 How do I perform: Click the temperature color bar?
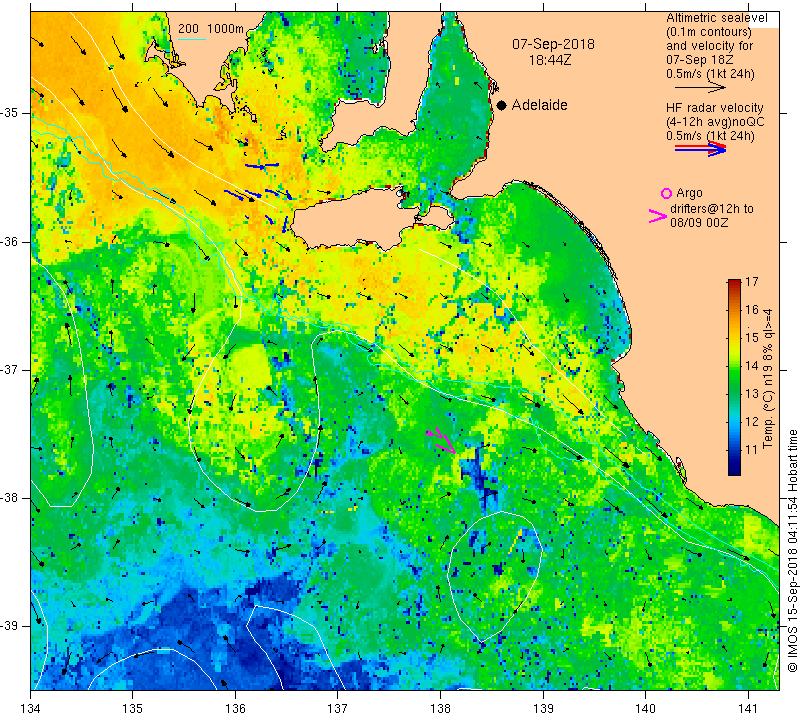click(x=734, y=377)
